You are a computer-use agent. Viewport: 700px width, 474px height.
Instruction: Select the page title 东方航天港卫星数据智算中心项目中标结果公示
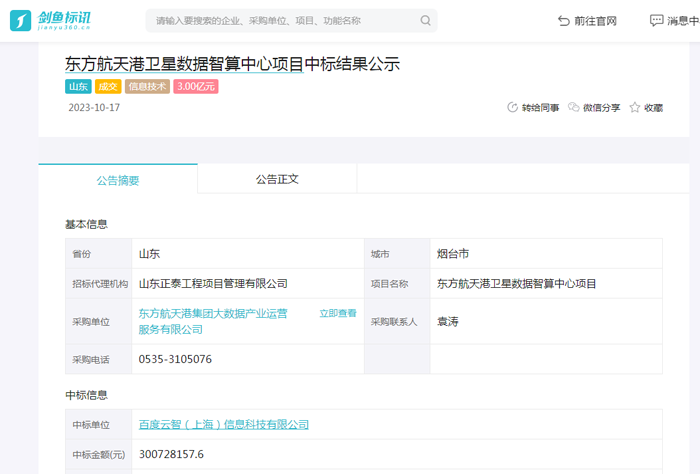232,64
